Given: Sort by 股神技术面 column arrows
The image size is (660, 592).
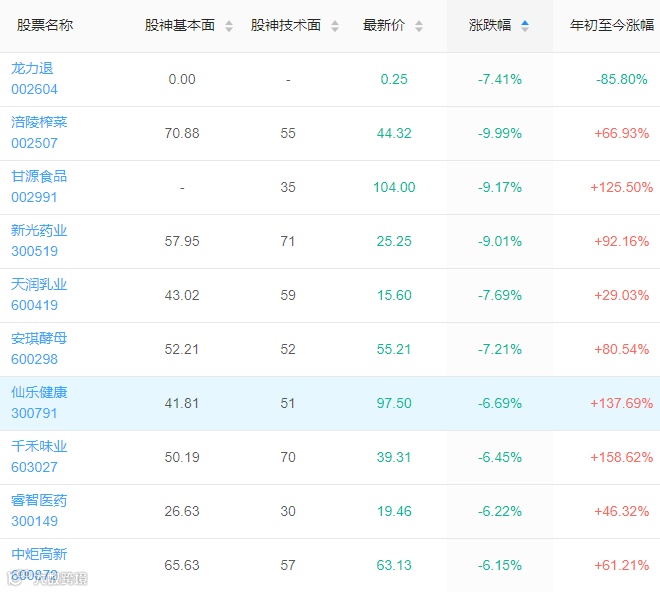Looking at the screenshot, I should [335, 26].
